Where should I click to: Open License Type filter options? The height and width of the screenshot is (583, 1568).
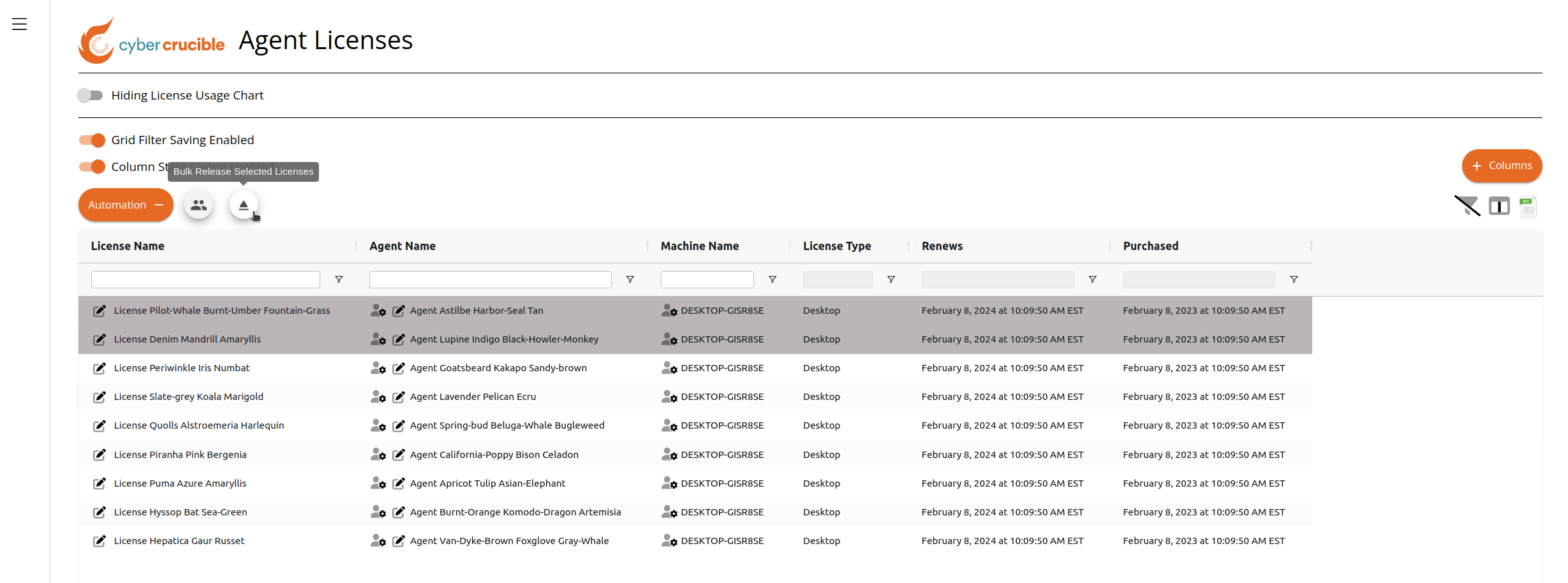click(891, 279)
